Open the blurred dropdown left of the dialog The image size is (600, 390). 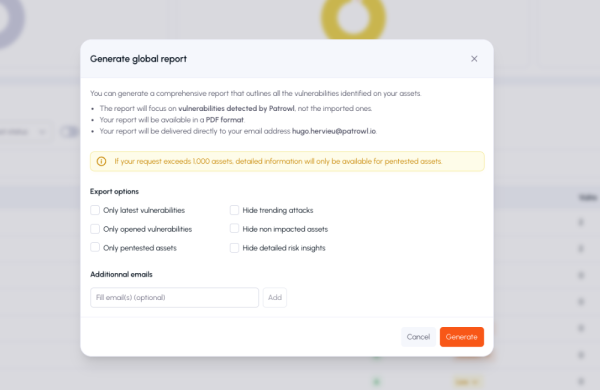(25, 132)
